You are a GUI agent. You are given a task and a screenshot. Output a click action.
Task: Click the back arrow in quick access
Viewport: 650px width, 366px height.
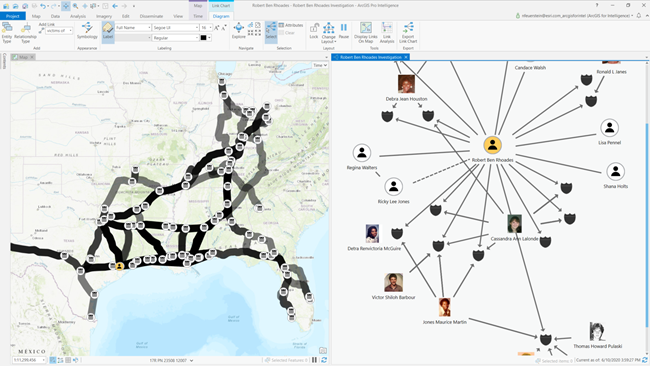pyautogui.click(x=115, y=6)
